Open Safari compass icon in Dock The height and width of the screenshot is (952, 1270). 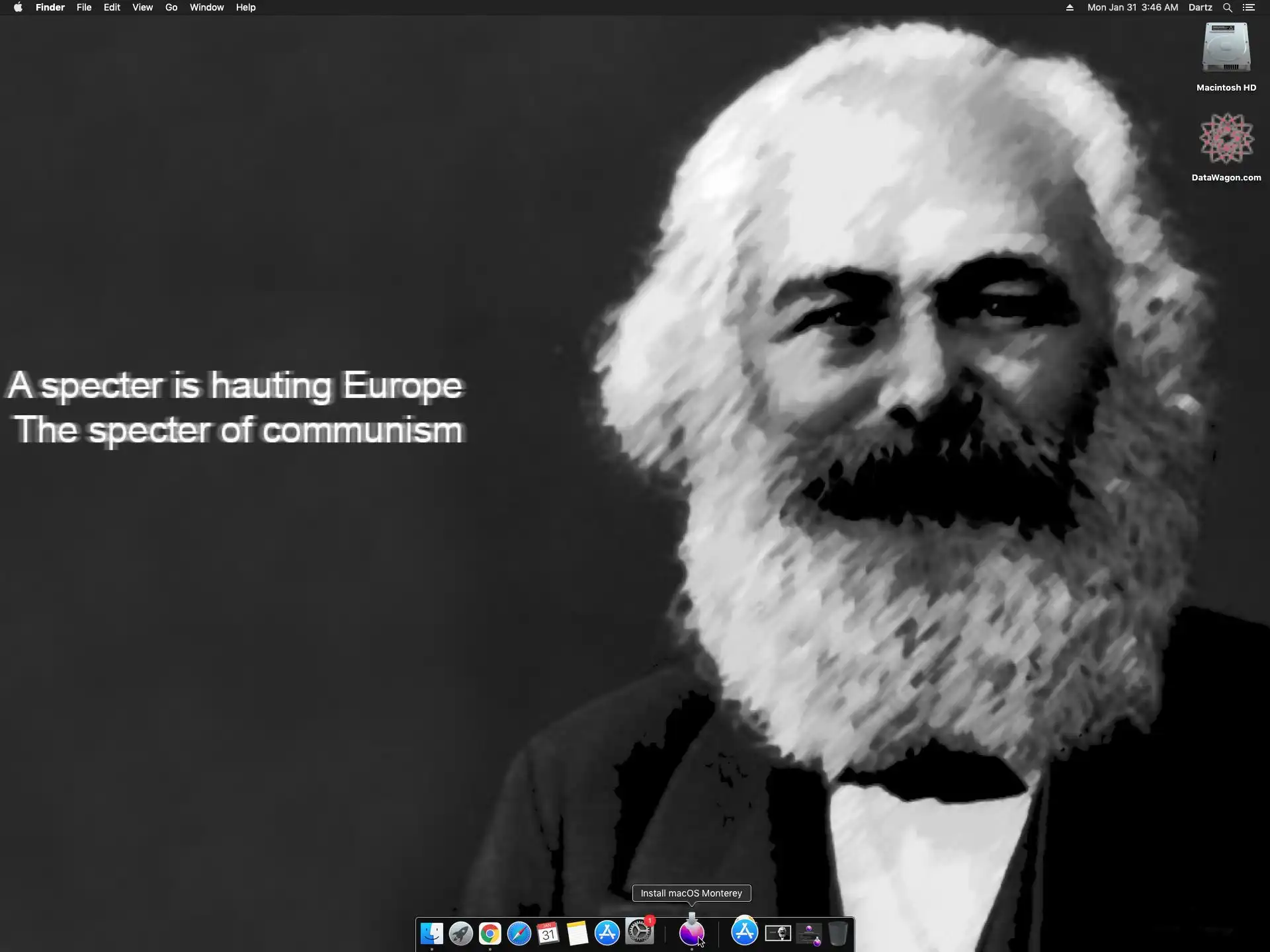click(x=519, y=933)
